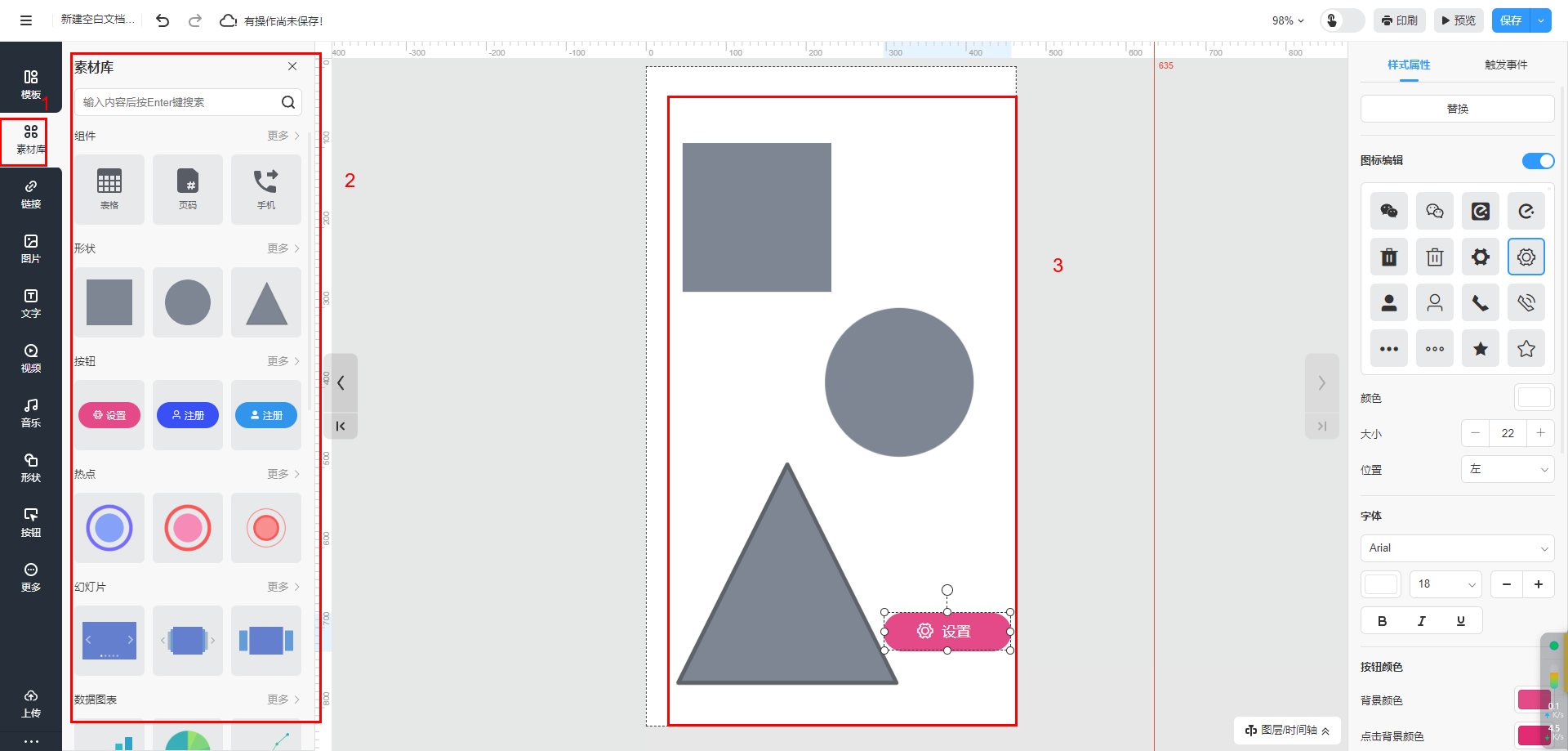Open the Arial font dropdown
1568x751 pixels.
click(x=1457, y=548)
